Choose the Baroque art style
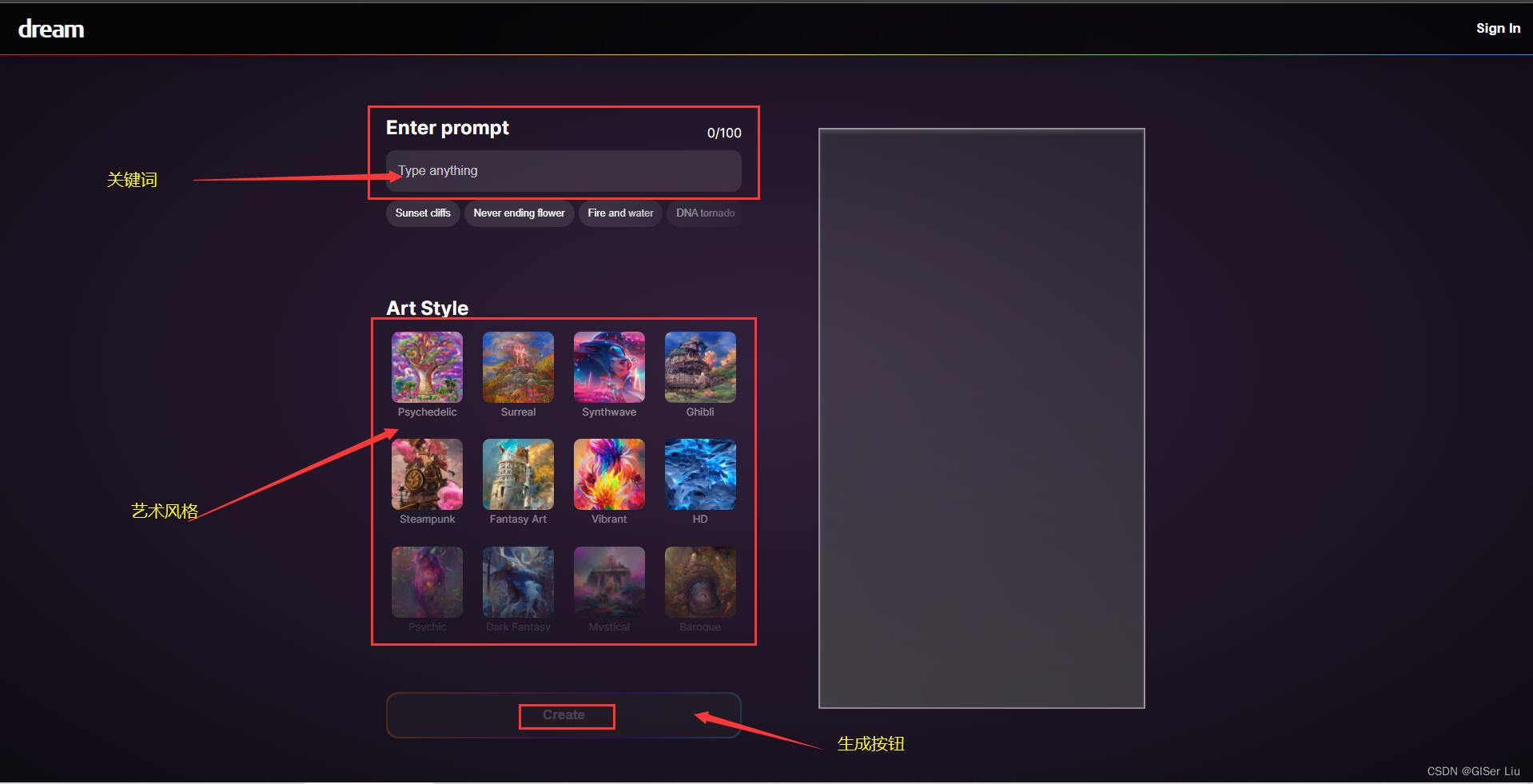The height and width of the screenshot is (784, 1533). (700, 582)
